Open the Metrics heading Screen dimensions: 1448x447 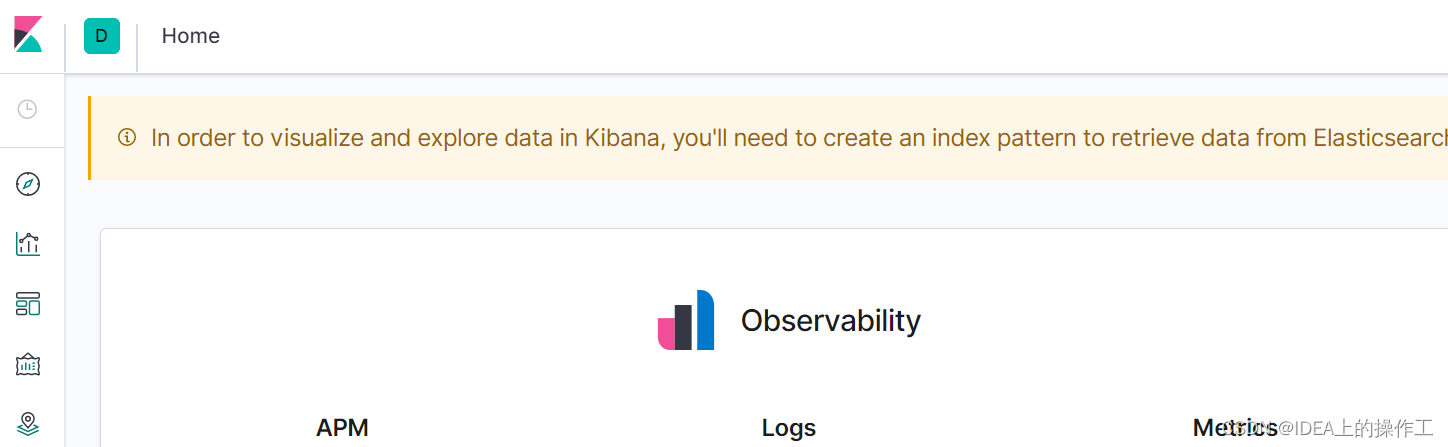(x=1235, y=428)
